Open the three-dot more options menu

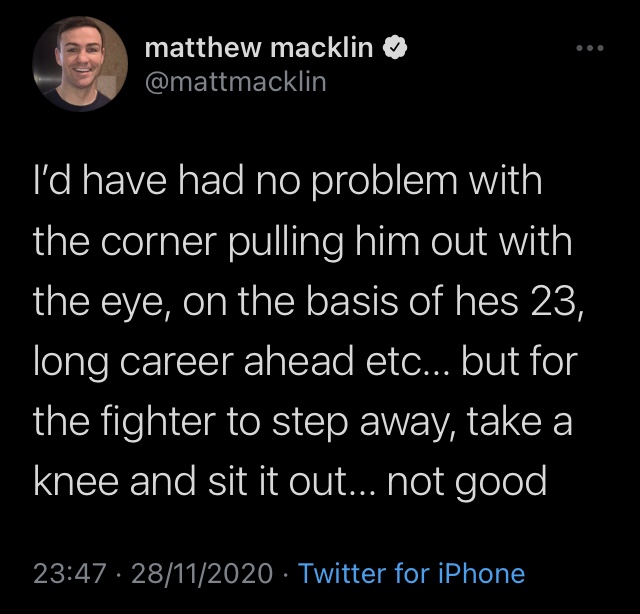[590, 48]
